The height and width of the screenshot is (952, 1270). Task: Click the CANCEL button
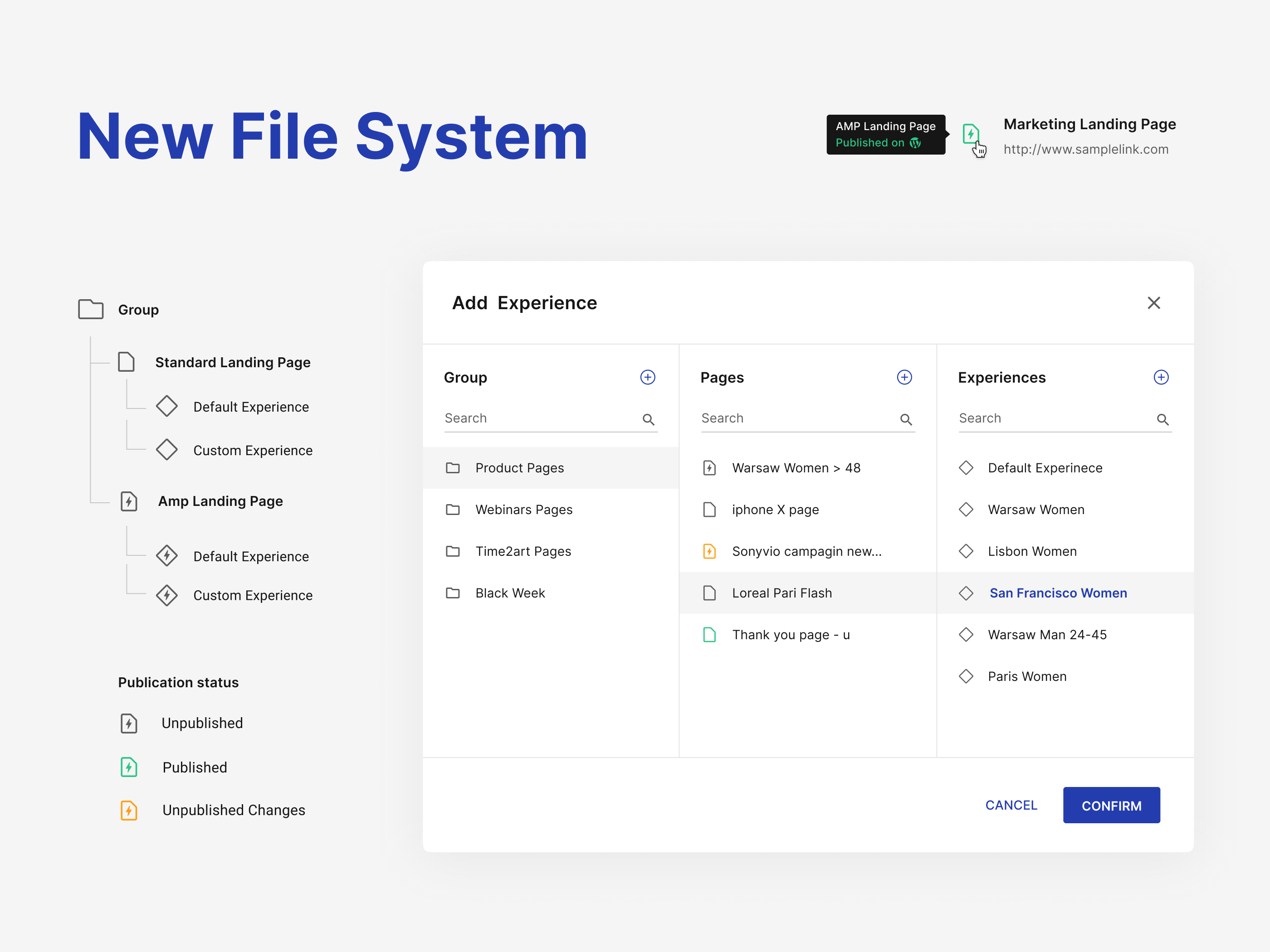[1011, 805]
